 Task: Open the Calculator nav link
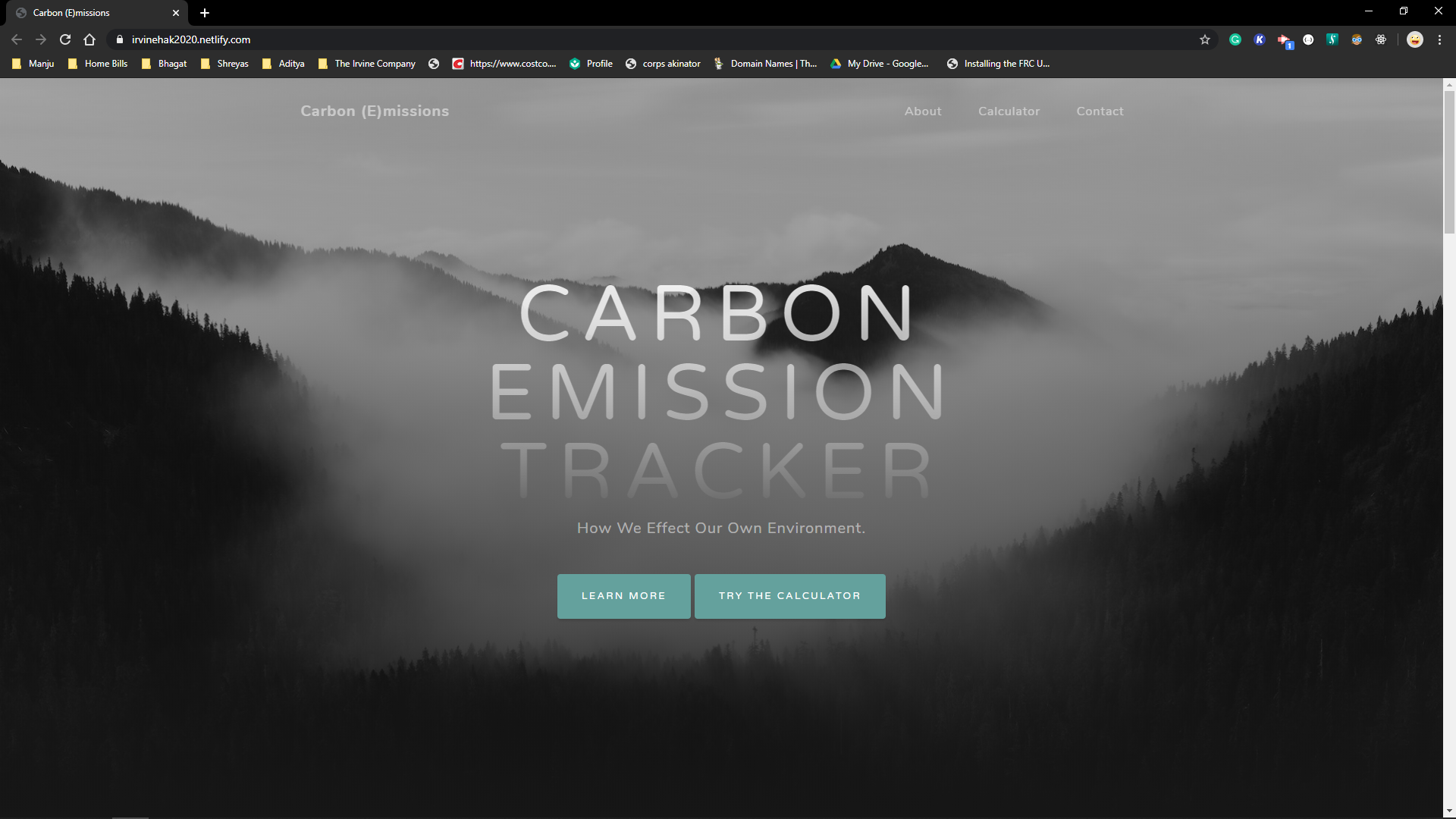click(1009, 111)
